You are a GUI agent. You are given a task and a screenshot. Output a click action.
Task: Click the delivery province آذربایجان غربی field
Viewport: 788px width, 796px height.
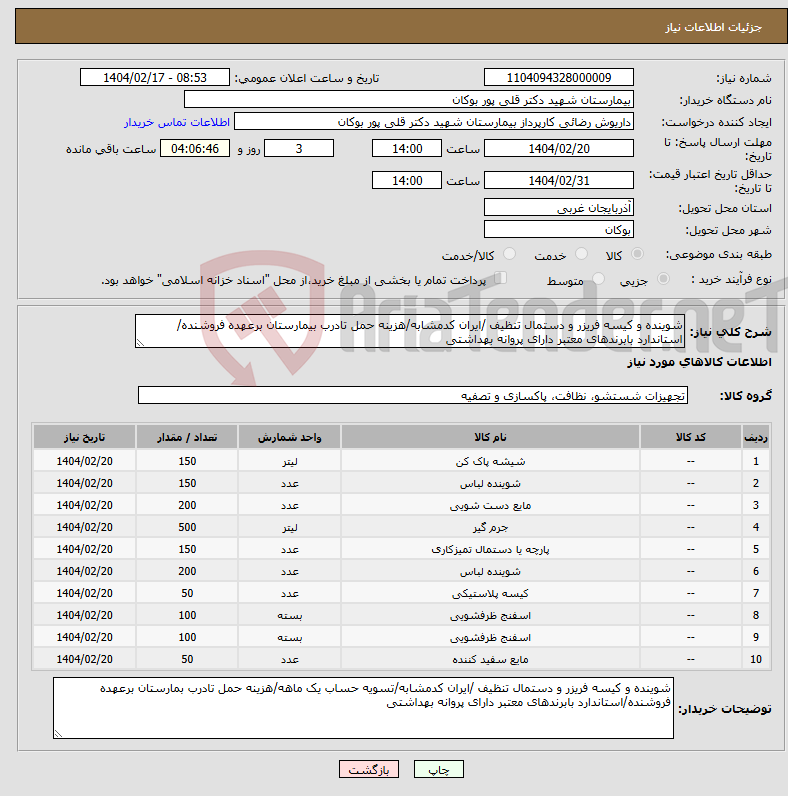559,207
